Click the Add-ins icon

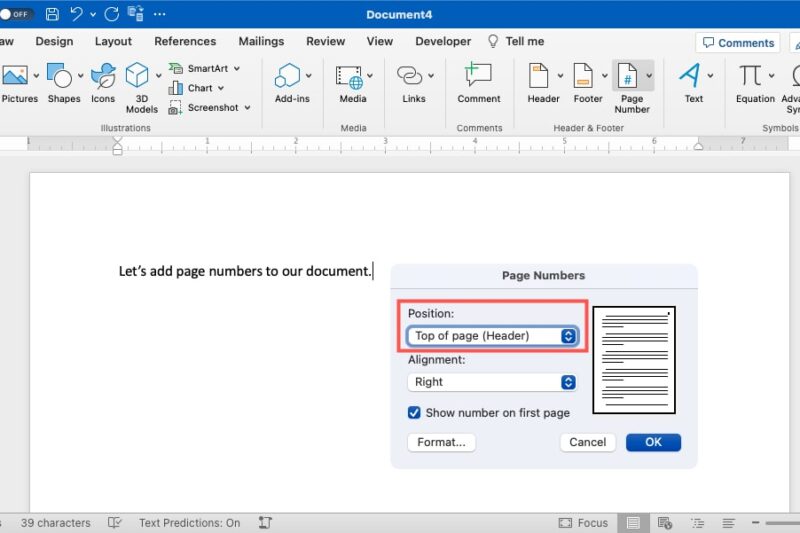(287, 76)
